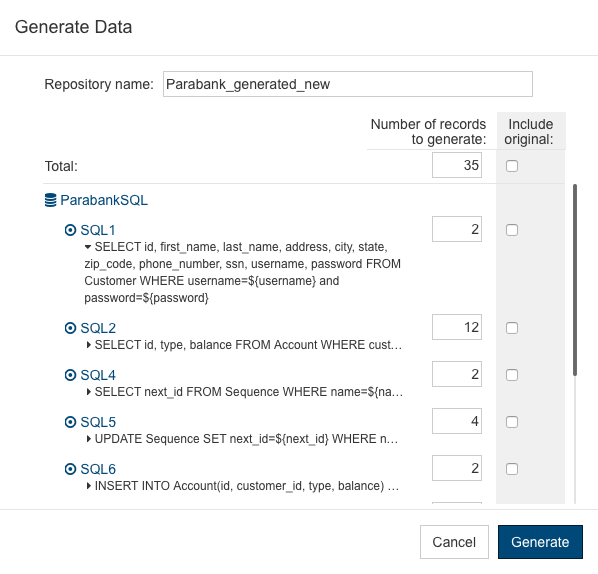598x574 pixels.
Task: Check Include original for Total row
Action: pyautogui.click(x=512, y=166)
